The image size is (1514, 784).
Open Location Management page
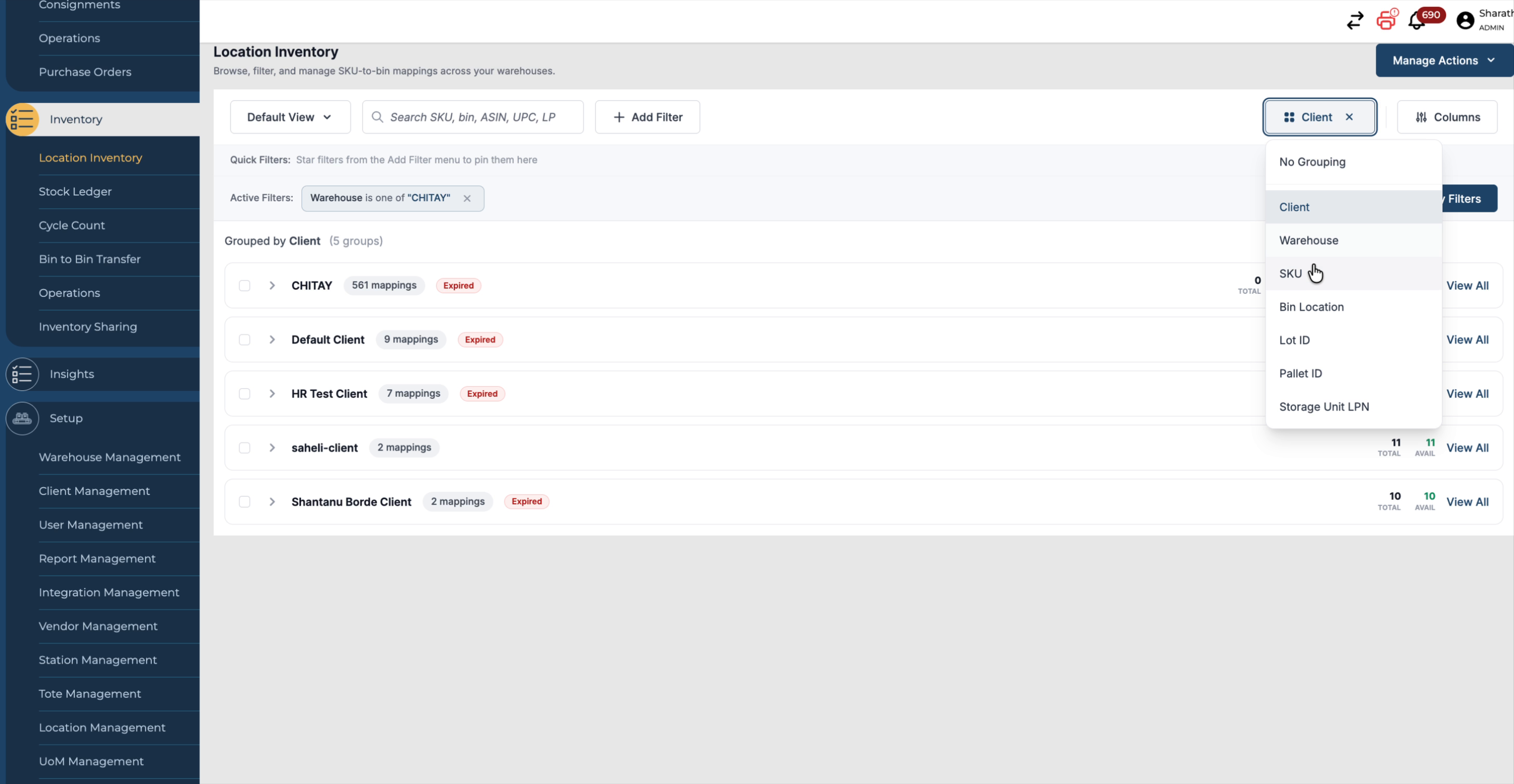tap(102, 727)
